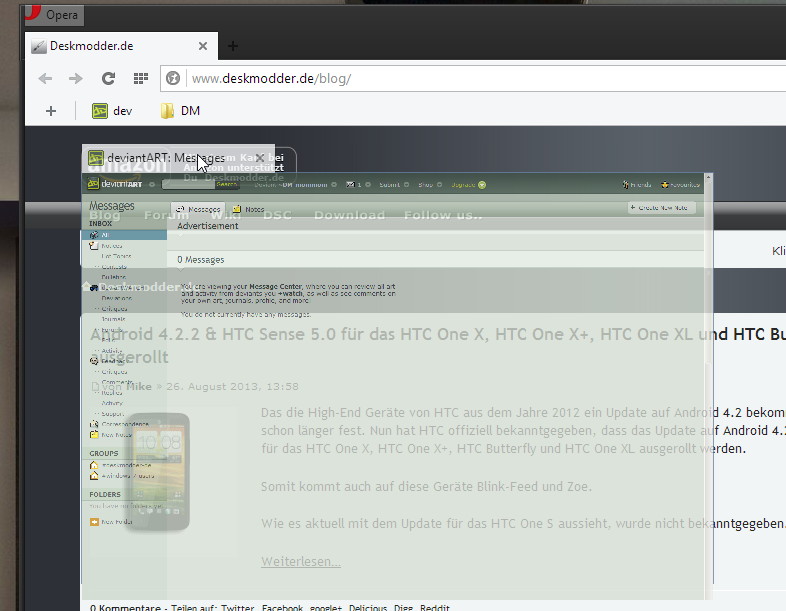Open the Forum menu on Deskmodder
786x611 pixels.
point(166,215)
